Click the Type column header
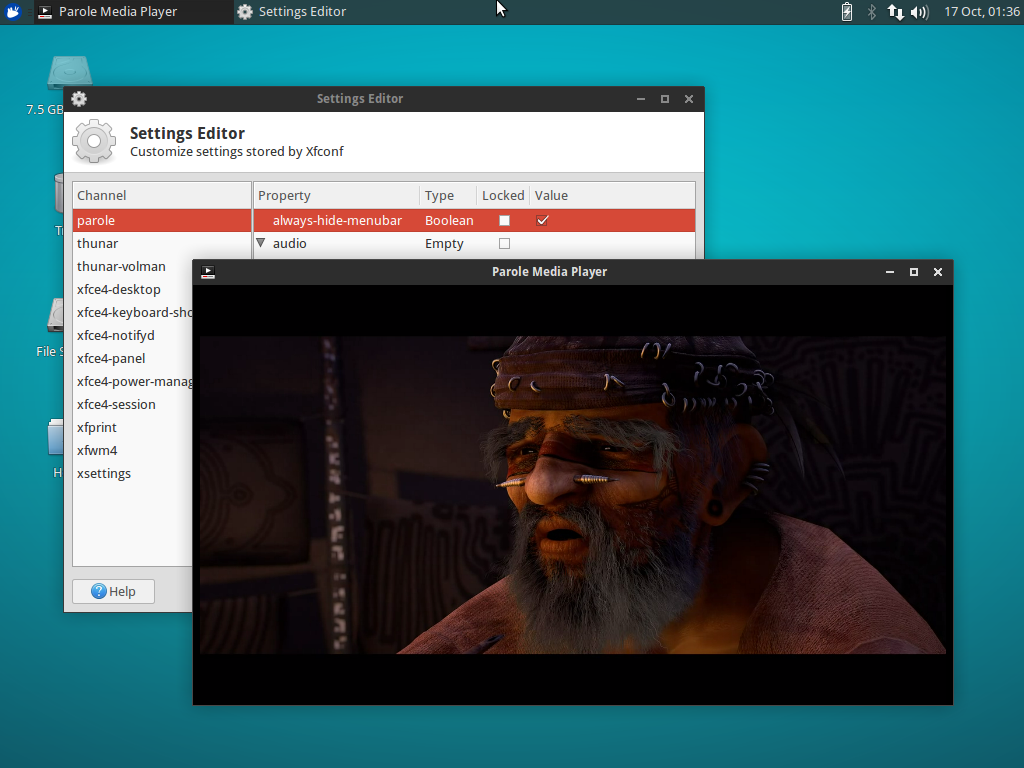 [440, 195]
